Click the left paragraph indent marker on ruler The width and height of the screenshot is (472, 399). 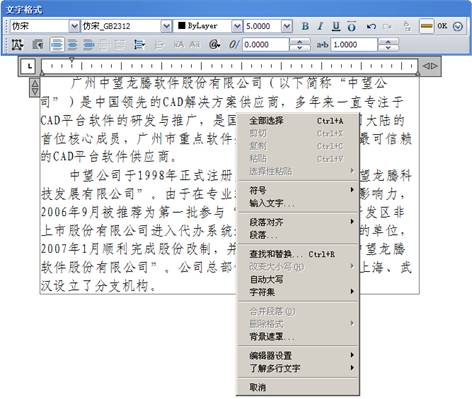(42, 73)
